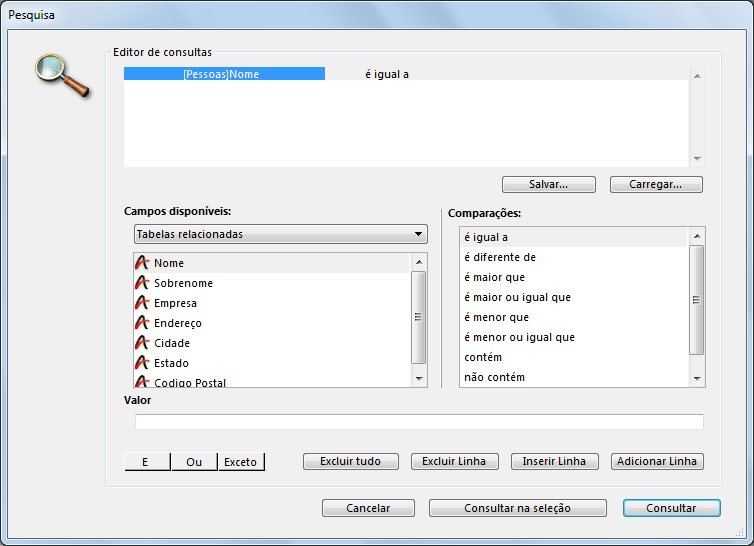Screen dimensions: 754x546
Task: Click the Ou conjunction button
Action: pos(194,462)
